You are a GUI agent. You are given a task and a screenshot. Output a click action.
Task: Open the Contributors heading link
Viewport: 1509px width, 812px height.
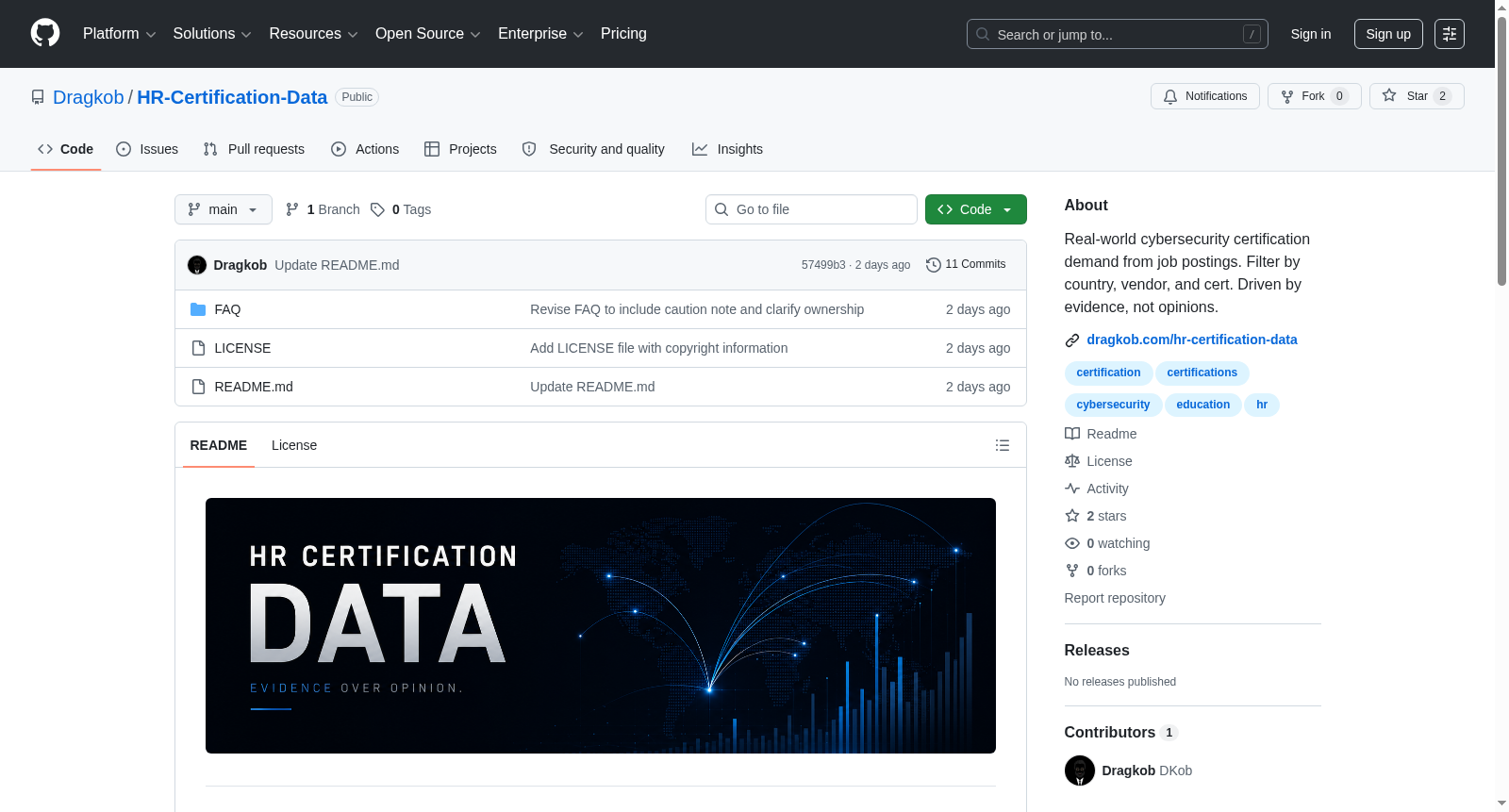(x=1120, y=732)
